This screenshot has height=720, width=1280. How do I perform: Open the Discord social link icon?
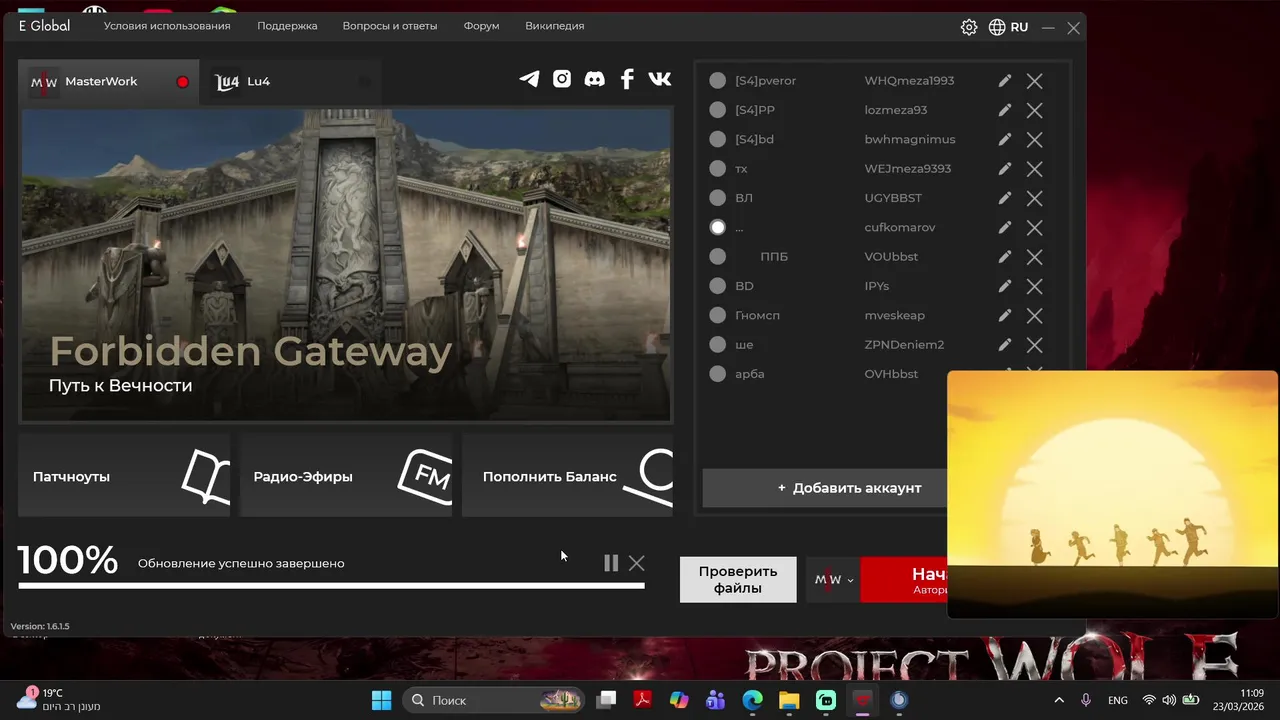(594, 79)
